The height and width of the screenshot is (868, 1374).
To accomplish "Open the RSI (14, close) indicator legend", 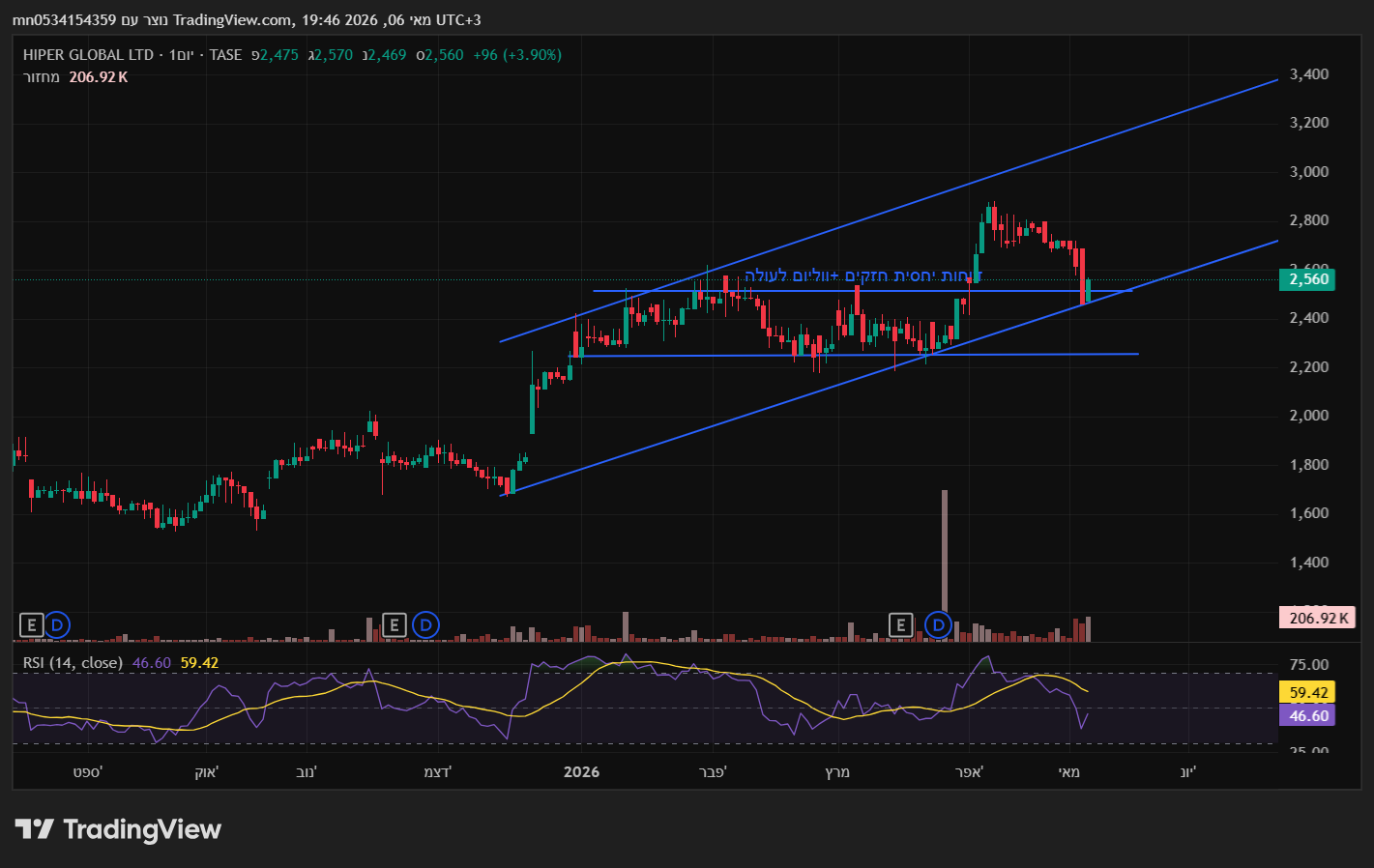I will coord(73,663).
